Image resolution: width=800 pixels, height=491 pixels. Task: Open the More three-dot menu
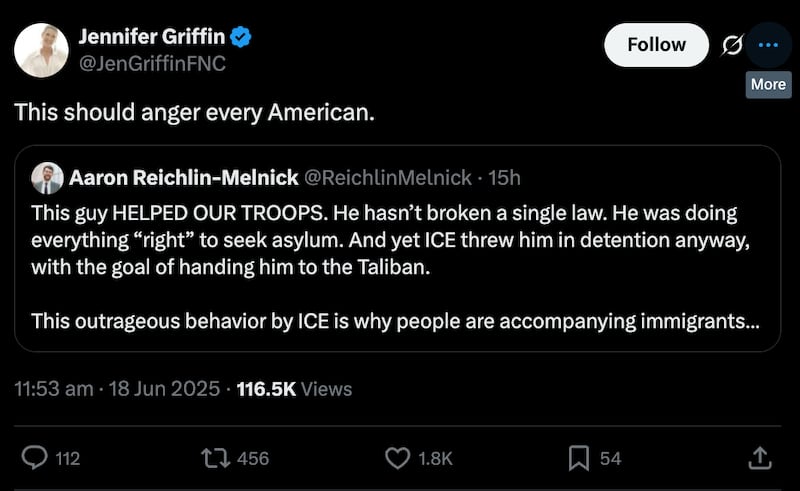768,45
